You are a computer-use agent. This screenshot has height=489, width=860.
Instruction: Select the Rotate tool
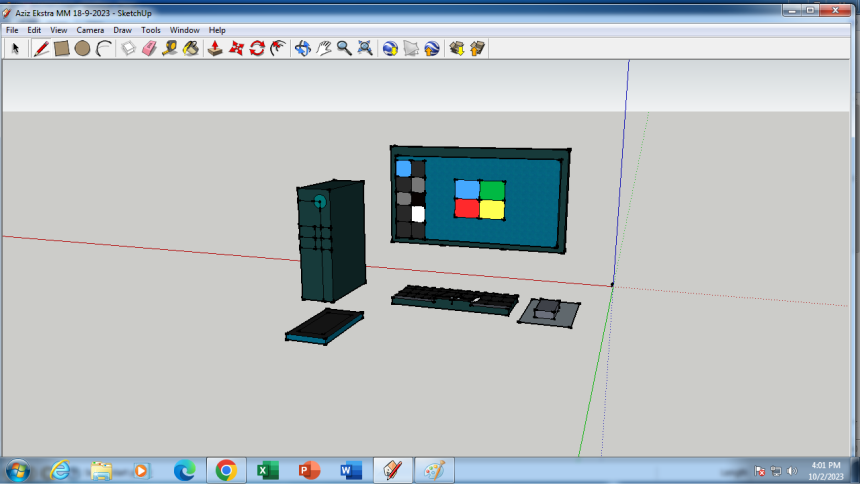pos(257,48)
